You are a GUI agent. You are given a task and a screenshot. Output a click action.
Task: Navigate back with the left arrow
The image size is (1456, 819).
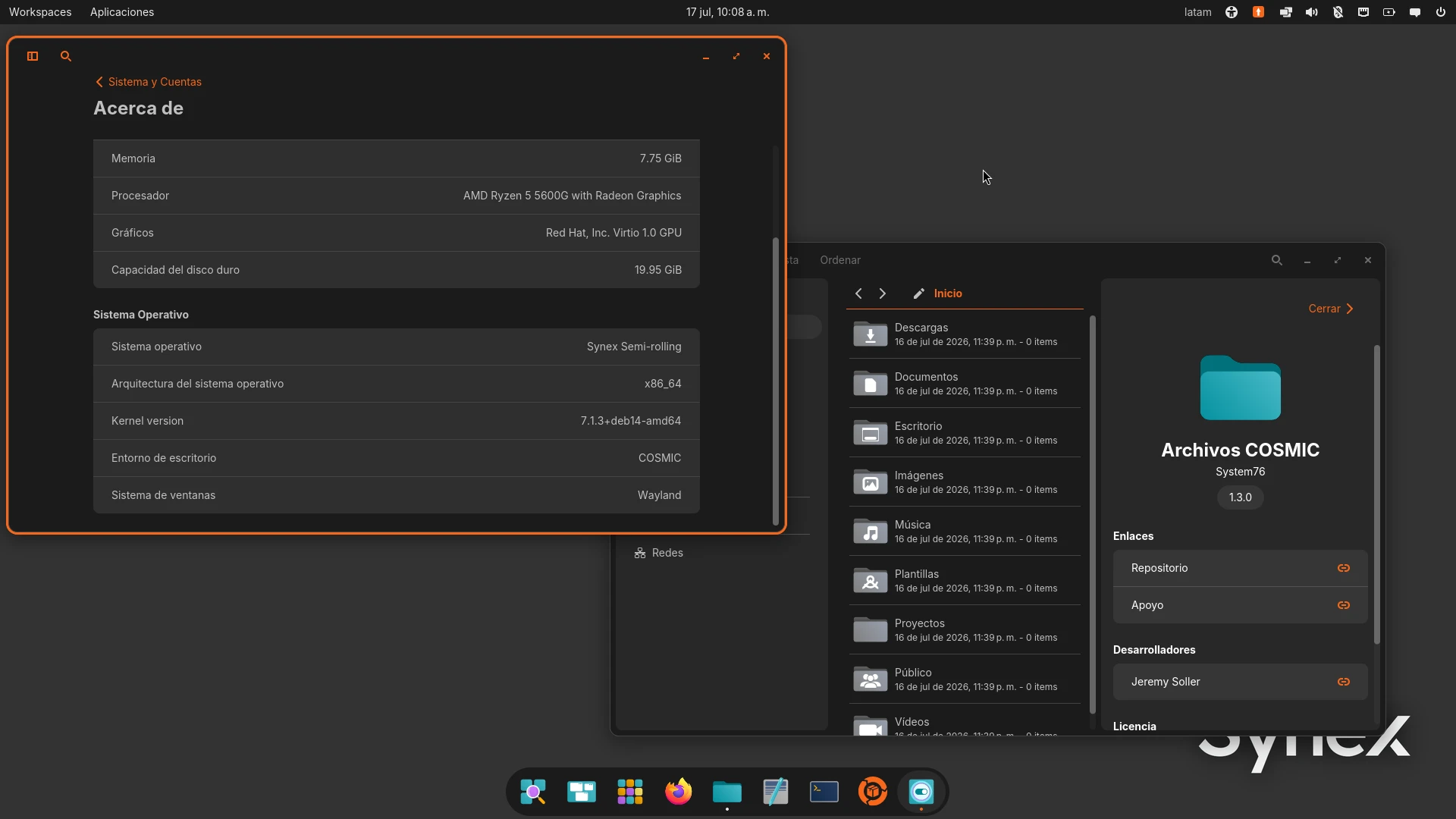[x=858, y=293]
